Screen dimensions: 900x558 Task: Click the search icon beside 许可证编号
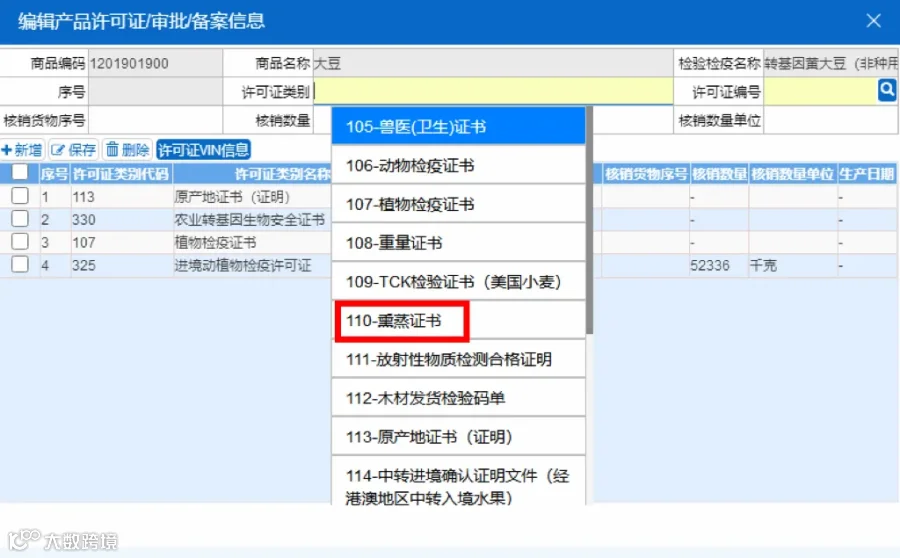[x=887, y=90]
